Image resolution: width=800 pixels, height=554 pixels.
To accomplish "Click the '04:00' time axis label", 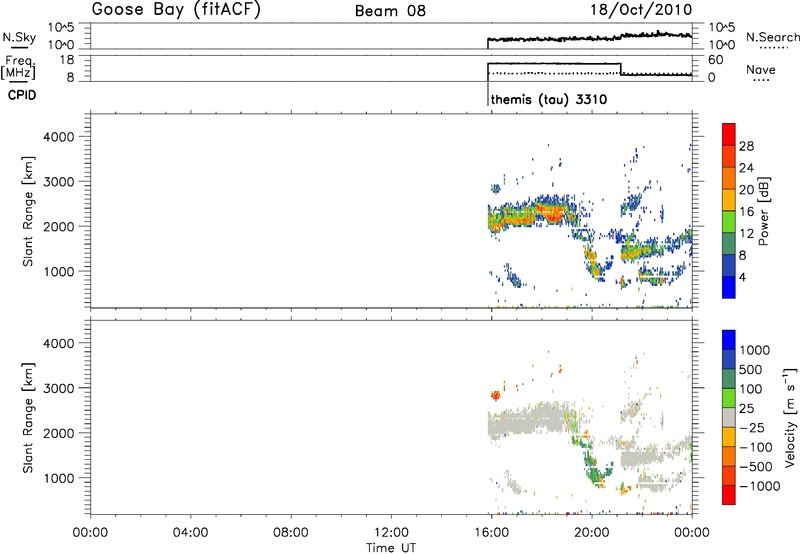I will coord(191,533).
